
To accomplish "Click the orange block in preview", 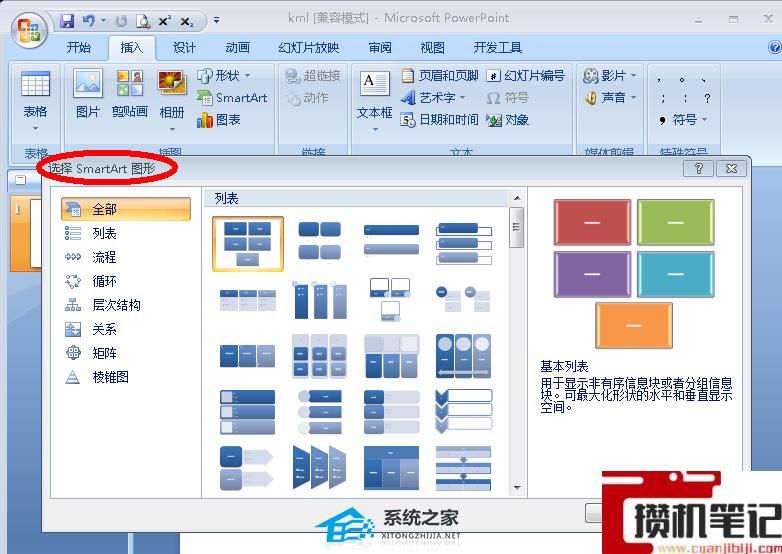I will point(633,326).
